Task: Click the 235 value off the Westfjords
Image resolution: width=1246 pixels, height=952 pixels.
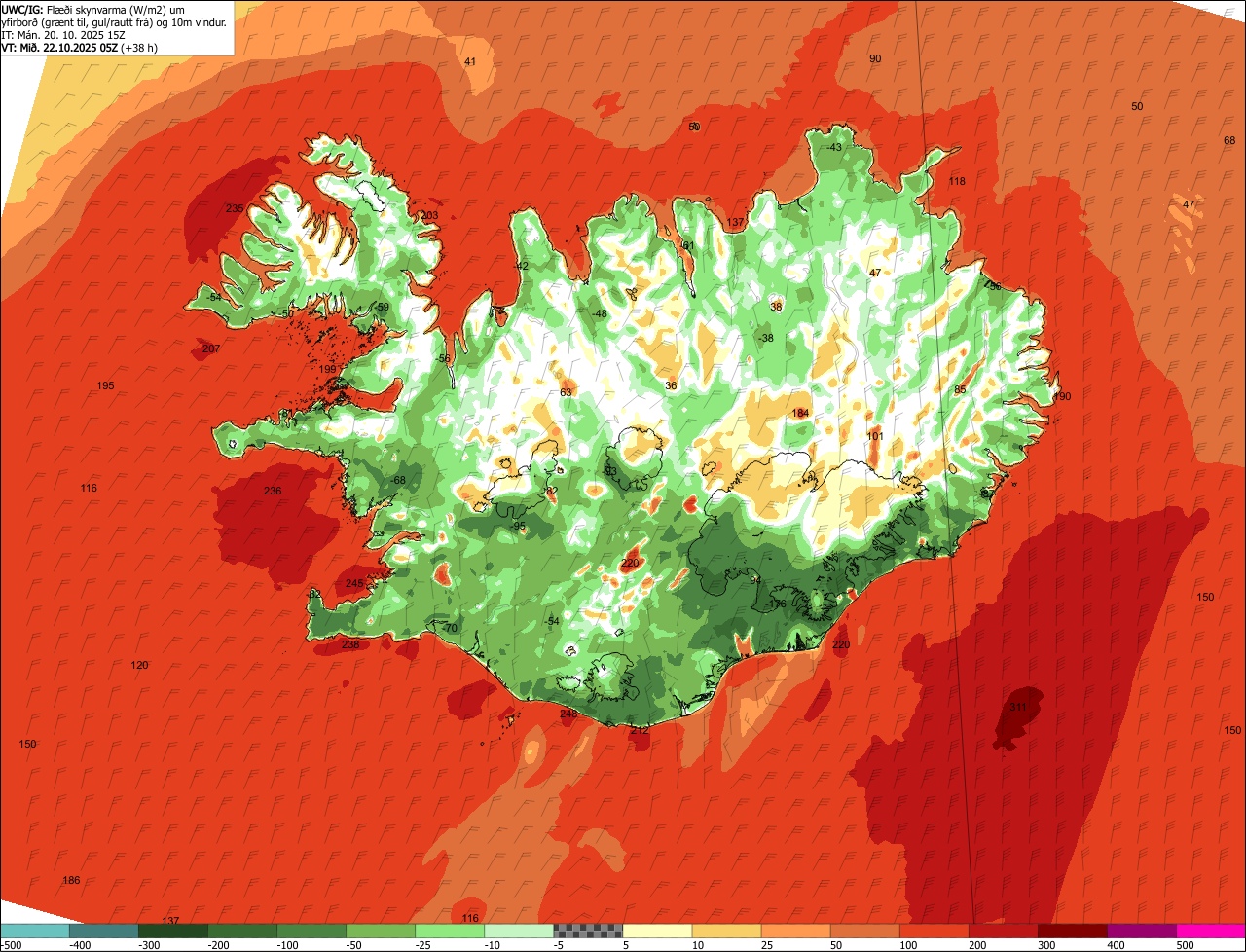Action: click(x=235, y=208)
